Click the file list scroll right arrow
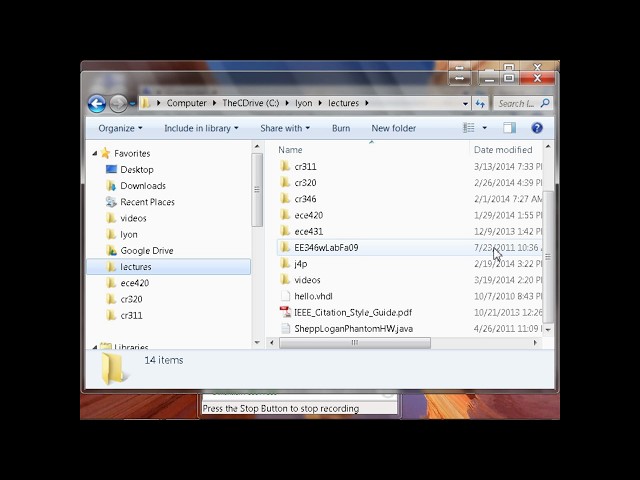The height and width of the screenshot is (480, 640). (x=535, y=343)
